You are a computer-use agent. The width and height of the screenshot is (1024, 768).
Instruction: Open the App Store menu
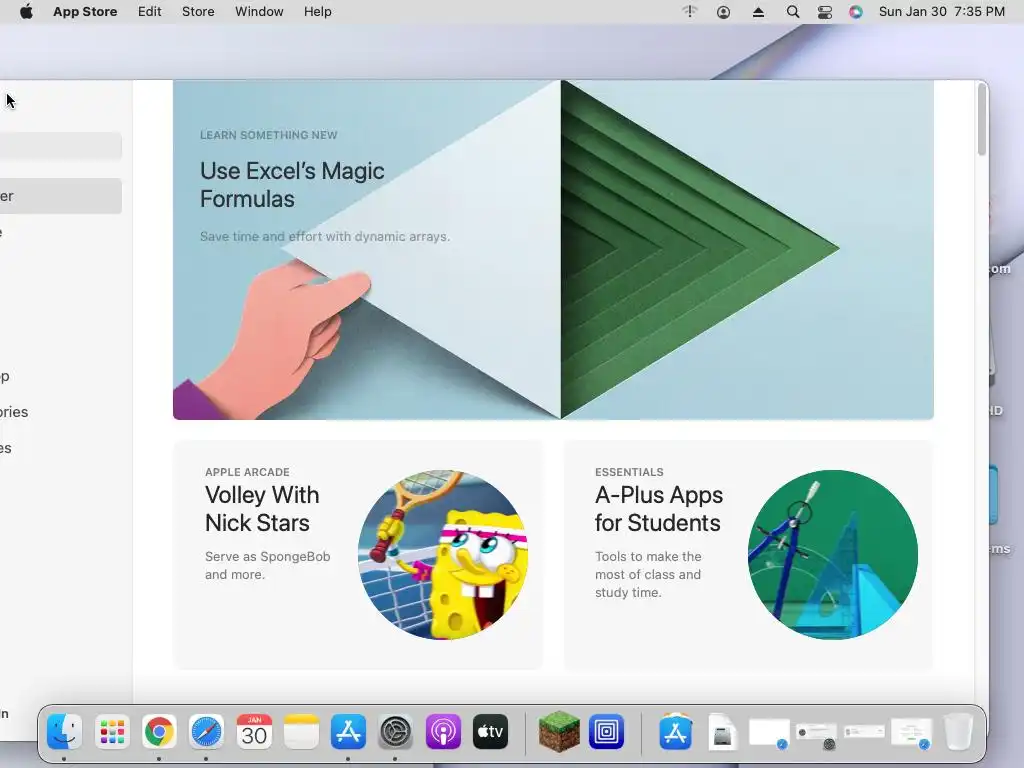[85, 12]
